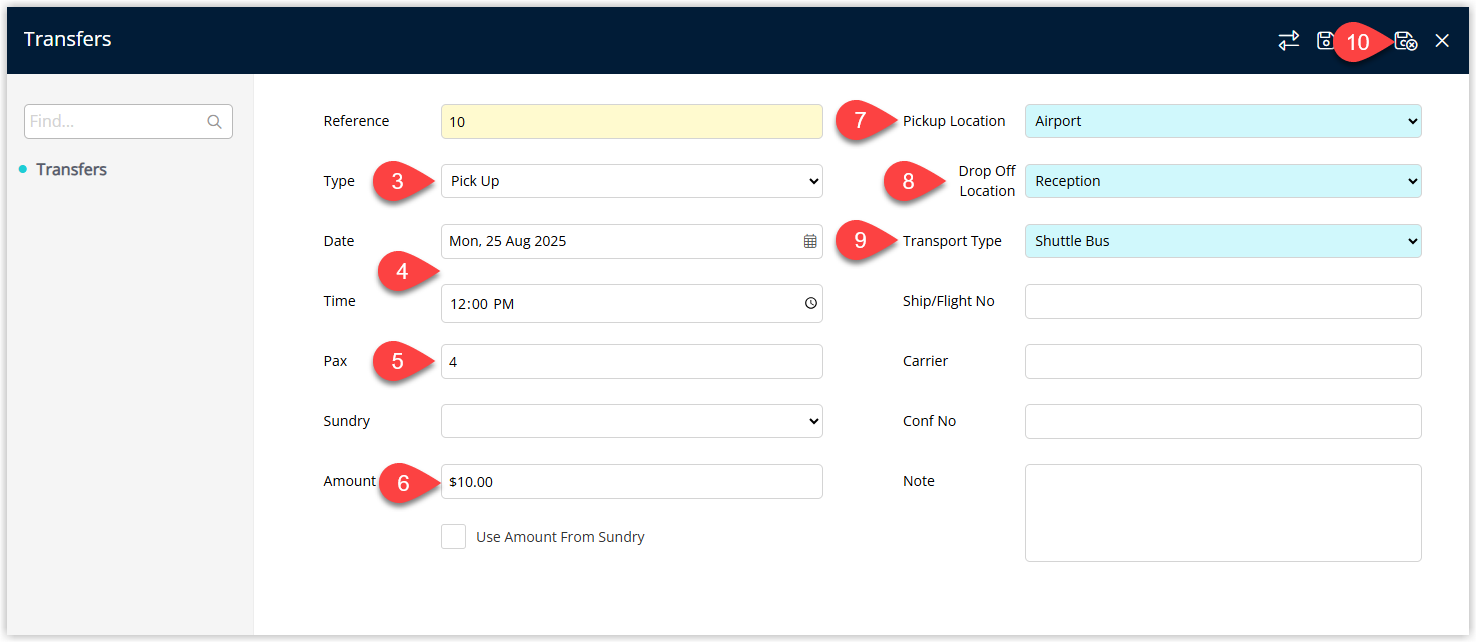Open the Transport Type dropdown
Viewport: 1477px width, 643px height.
point(1223,241)
